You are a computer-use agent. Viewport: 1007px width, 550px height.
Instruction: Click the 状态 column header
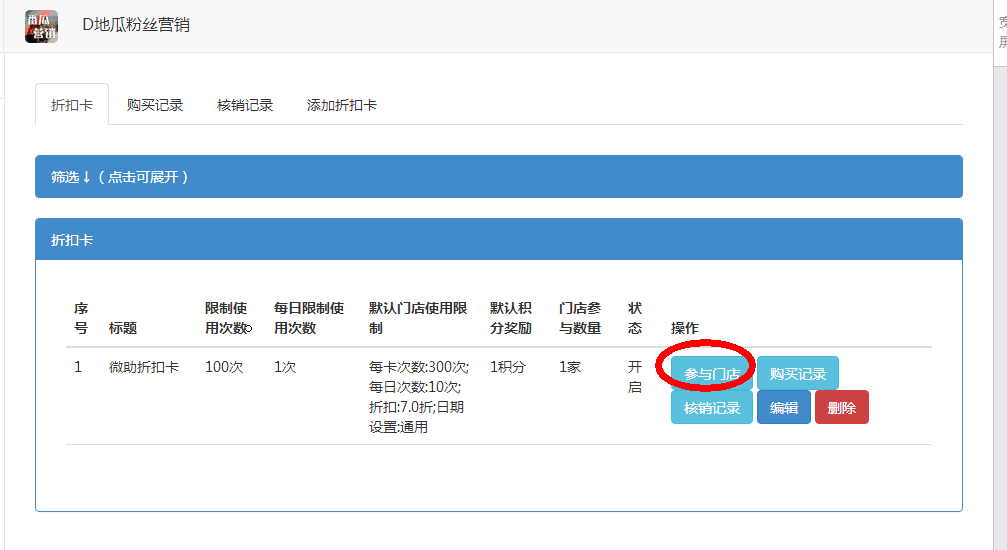point(635,318)
